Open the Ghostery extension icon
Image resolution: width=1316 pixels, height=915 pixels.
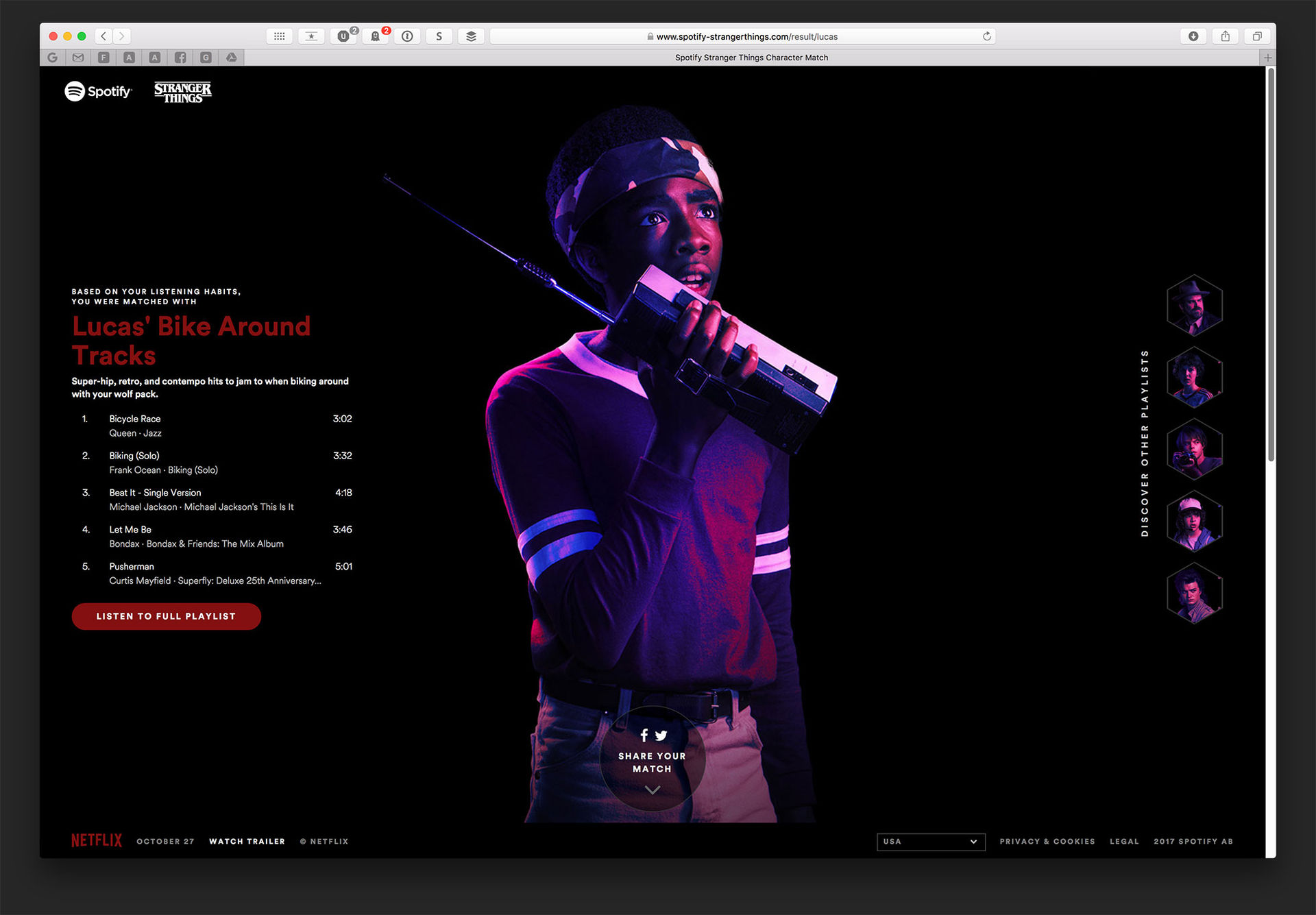coord(376,36)
